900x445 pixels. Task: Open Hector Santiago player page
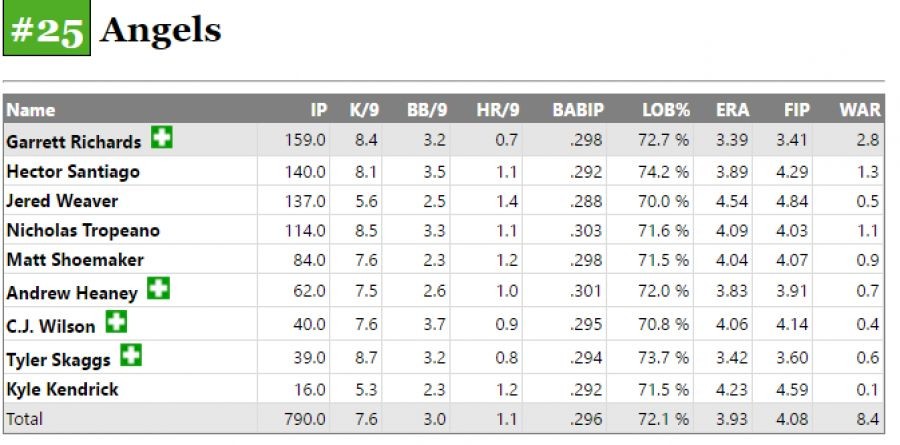point(73,171)
